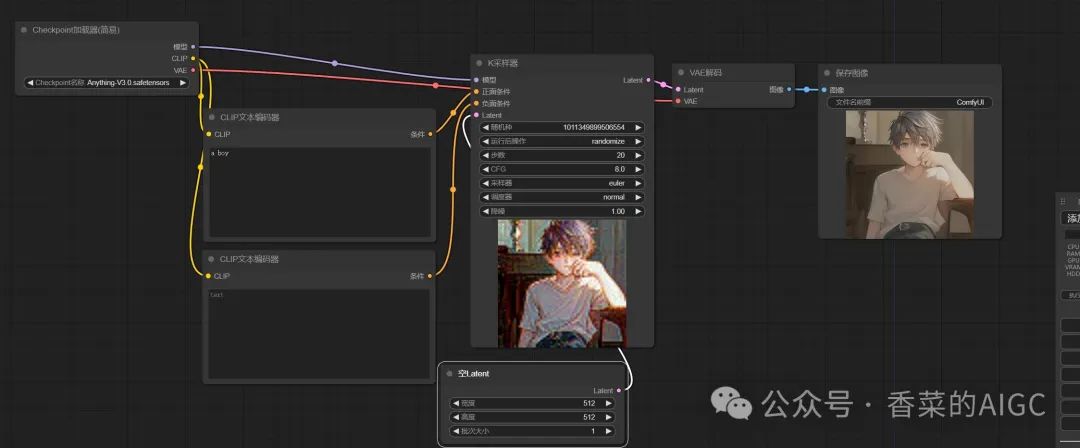Click the 图像 input port on 保存图像

824,90
